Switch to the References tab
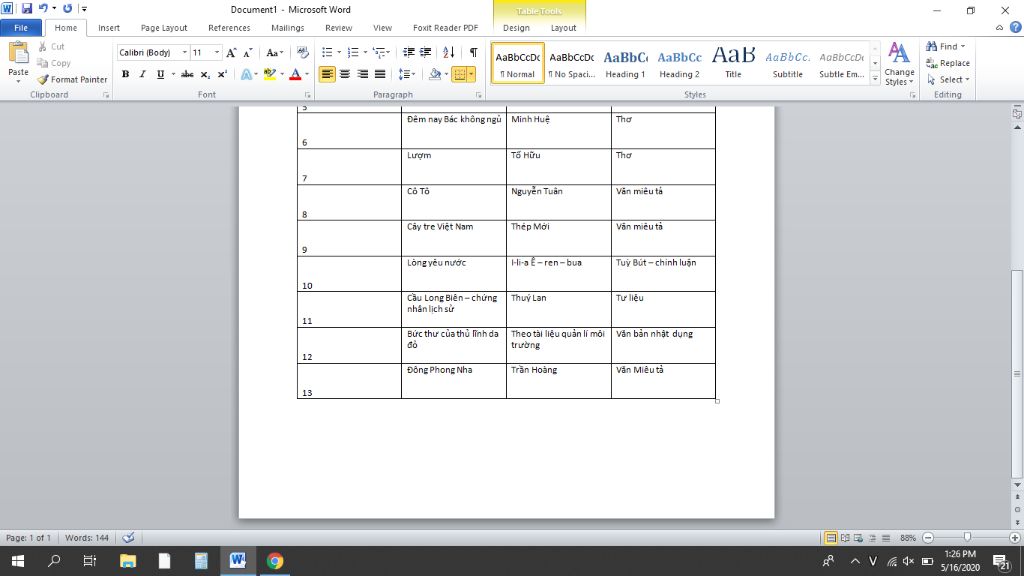Viewport: 1024px width, 576px height. (x=229, y=27)
